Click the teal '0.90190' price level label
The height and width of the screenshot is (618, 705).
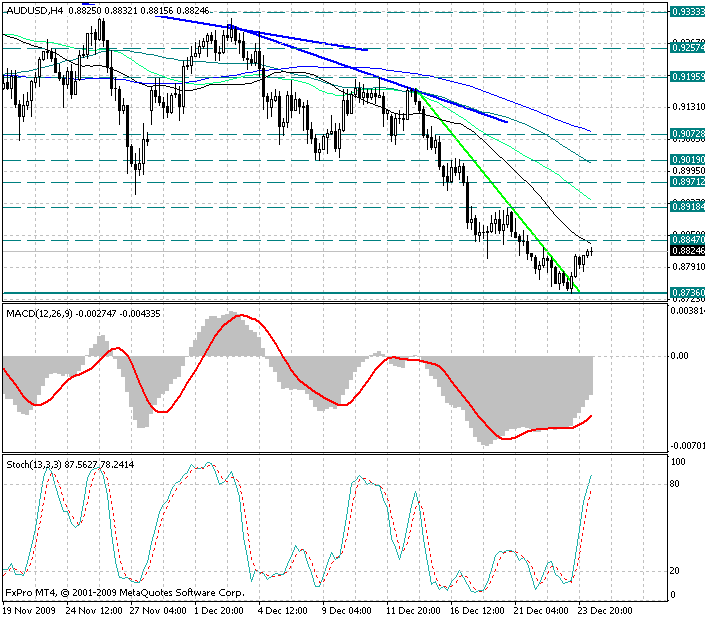click(x=687, y=160)
